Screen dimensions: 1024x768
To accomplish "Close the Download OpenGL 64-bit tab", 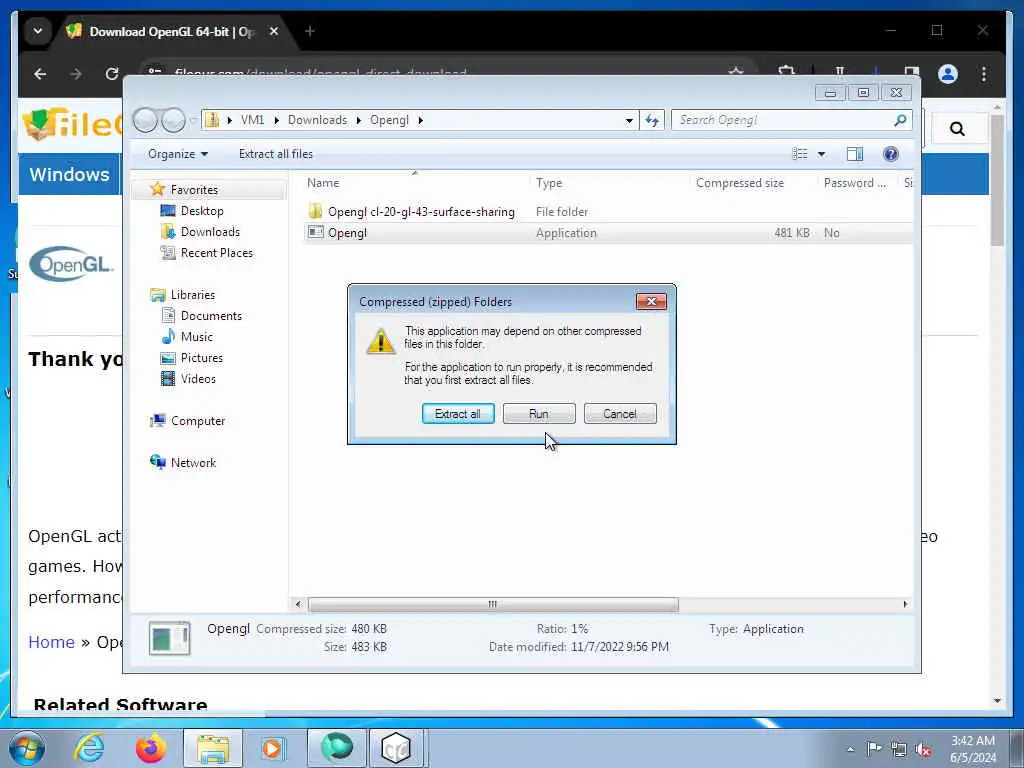I will coord(274,31).
